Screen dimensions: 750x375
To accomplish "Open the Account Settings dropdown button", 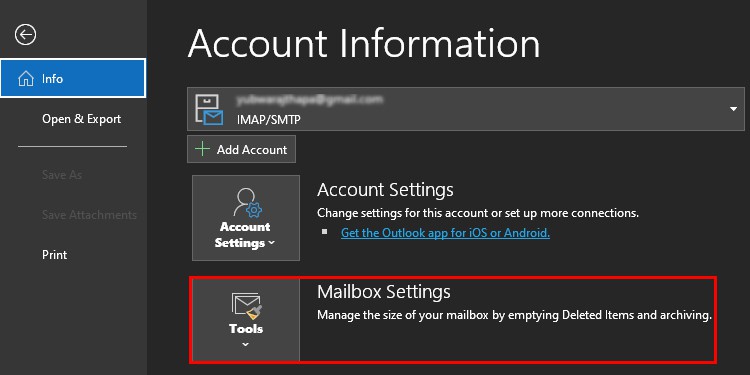I will click(246, 218).
